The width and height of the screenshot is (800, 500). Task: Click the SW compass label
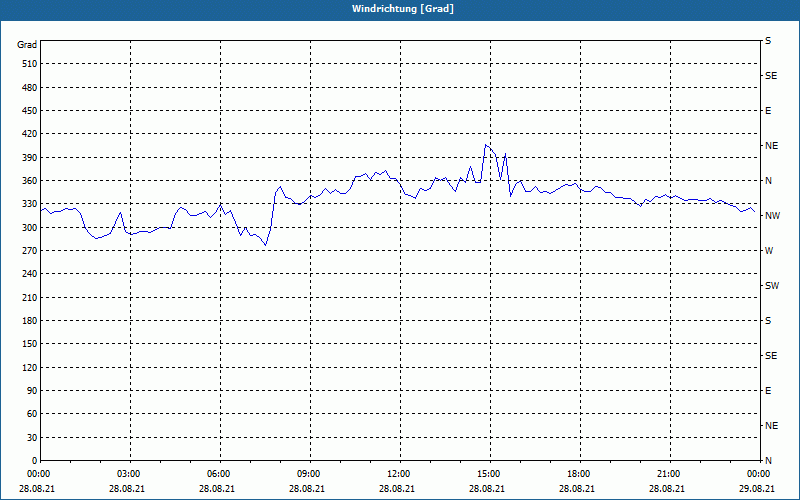pos(772,286)
